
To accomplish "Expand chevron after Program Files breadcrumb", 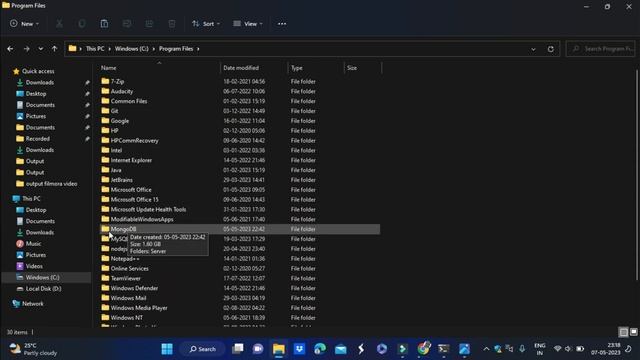I will [x=198, y=49].
